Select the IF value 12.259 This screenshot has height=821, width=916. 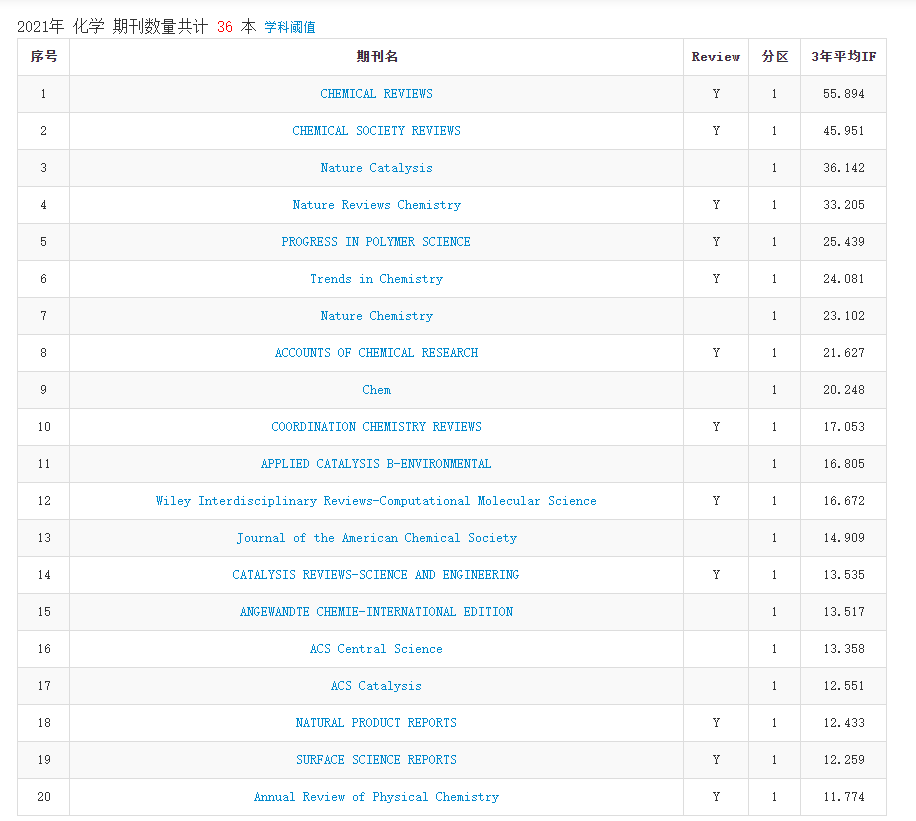844,760
